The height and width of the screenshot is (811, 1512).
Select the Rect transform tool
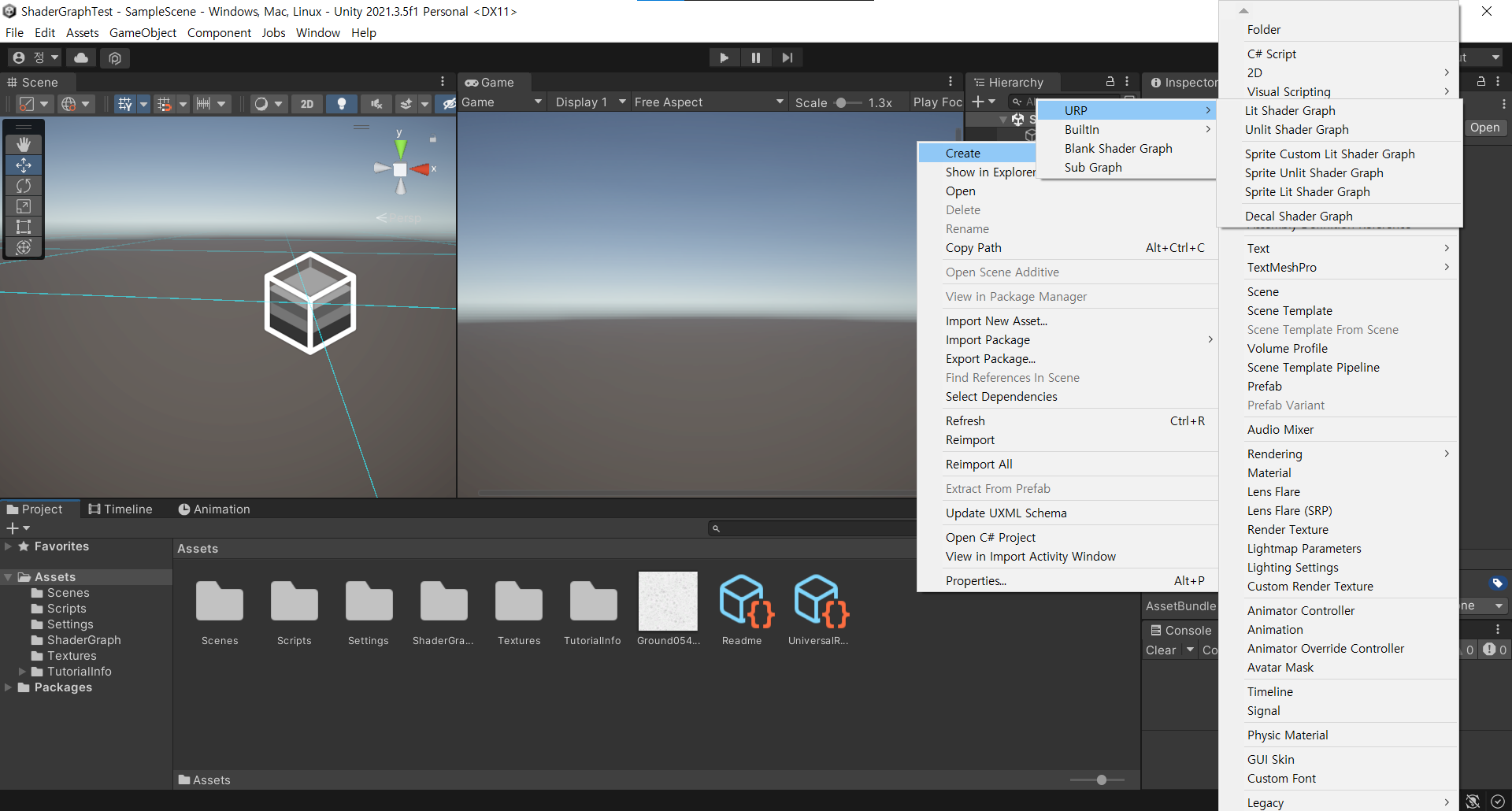coord(24,227)
